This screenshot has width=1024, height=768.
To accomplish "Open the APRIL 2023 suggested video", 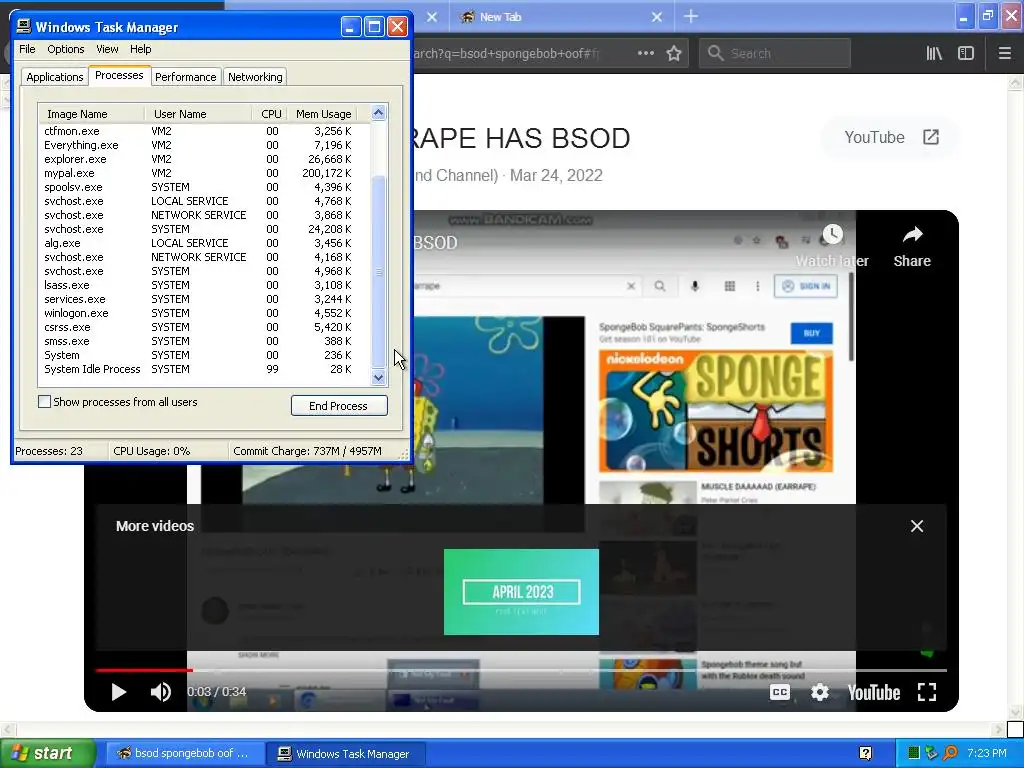I will tap(521, 592).
